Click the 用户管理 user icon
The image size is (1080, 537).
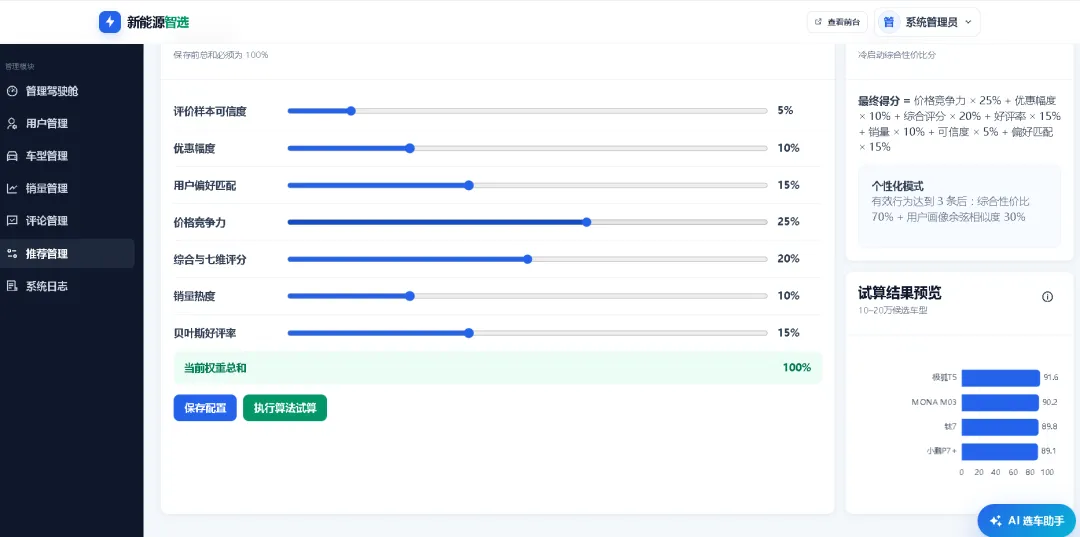12,123
